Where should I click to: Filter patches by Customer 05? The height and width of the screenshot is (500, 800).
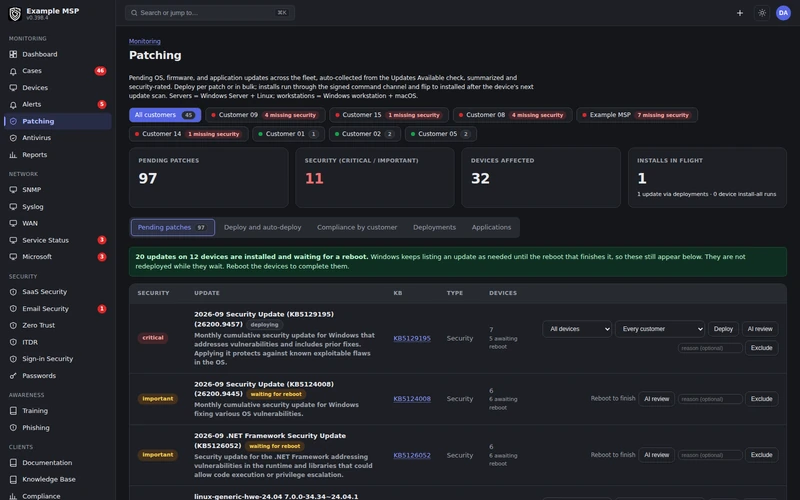[441, 134]
